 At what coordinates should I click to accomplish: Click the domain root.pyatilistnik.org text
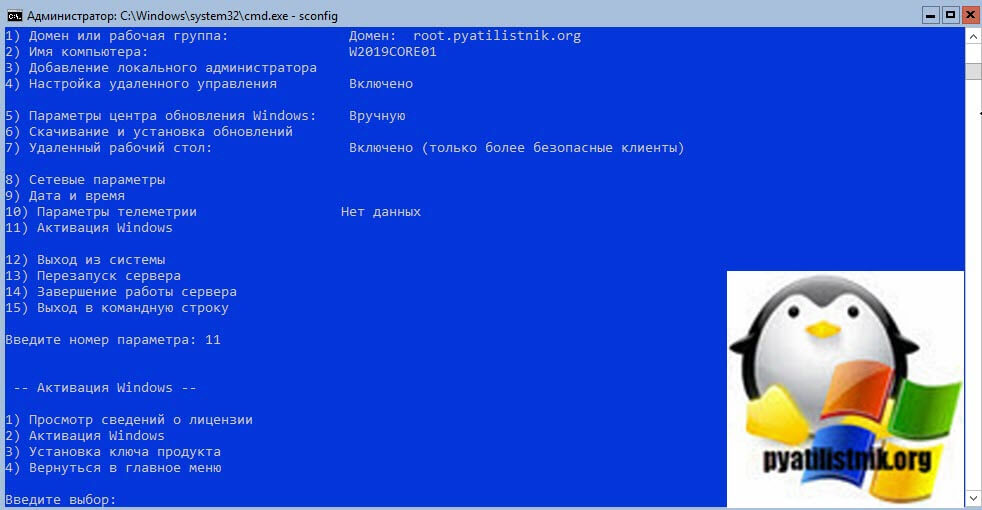click(496, 36)
